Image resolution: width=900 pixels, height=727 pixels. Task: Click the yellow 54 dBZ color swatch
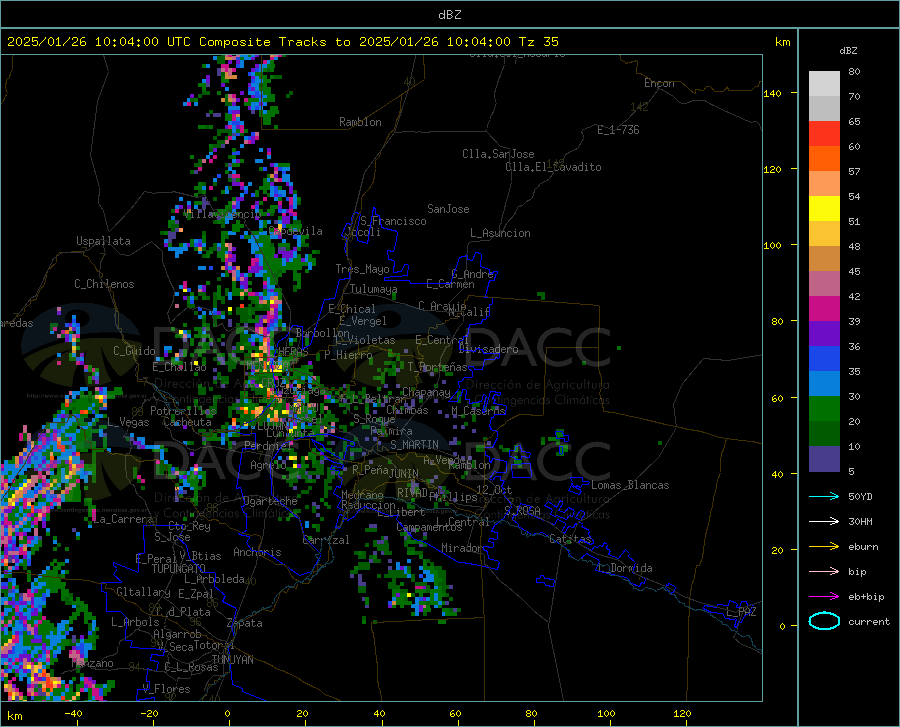pos(824,209)
